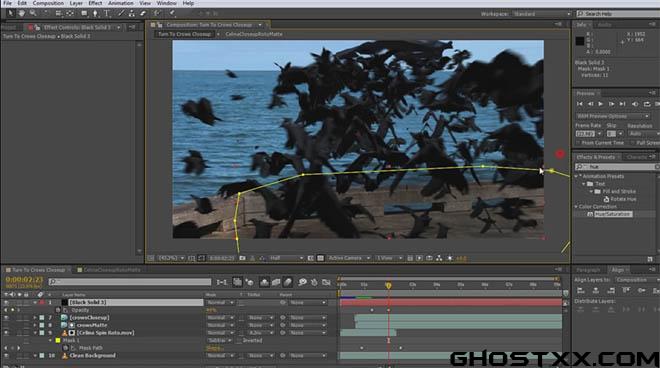Click the Motion Blur enable icon in timeline
Screen dimensions: 660x368
click(288, 282)
